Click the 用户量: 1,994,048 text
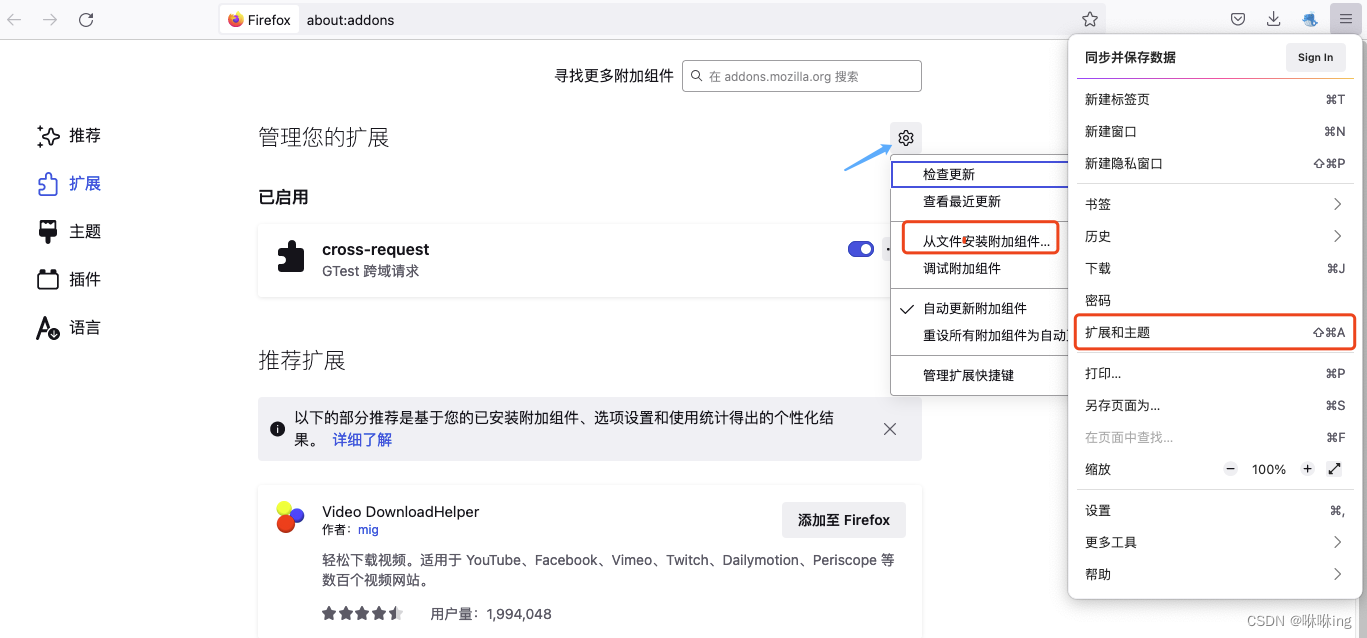 [491, 614]
